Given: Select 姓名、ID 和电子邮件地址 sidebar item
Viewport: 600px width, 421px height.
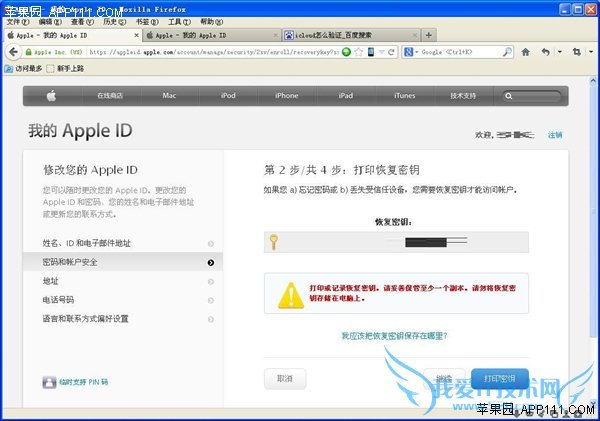Looking at the screenshot, I should (x=123, y=243).
